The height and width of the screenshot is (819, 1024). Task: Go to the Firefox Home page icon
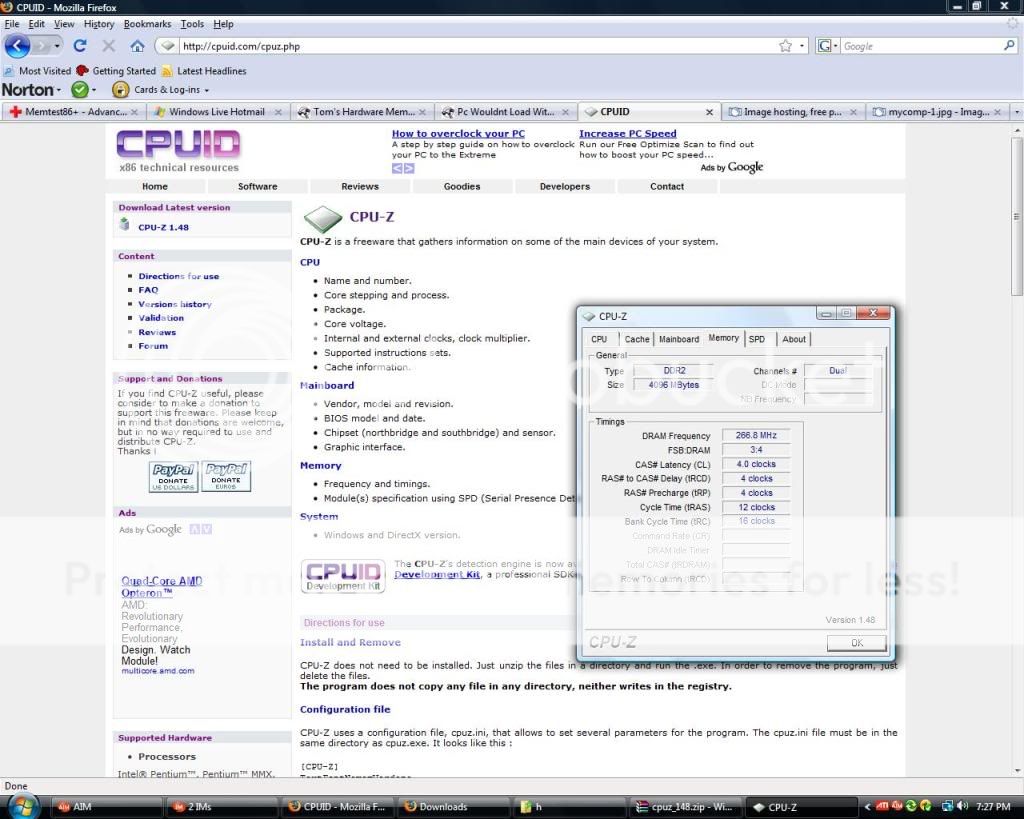point(137,46)
